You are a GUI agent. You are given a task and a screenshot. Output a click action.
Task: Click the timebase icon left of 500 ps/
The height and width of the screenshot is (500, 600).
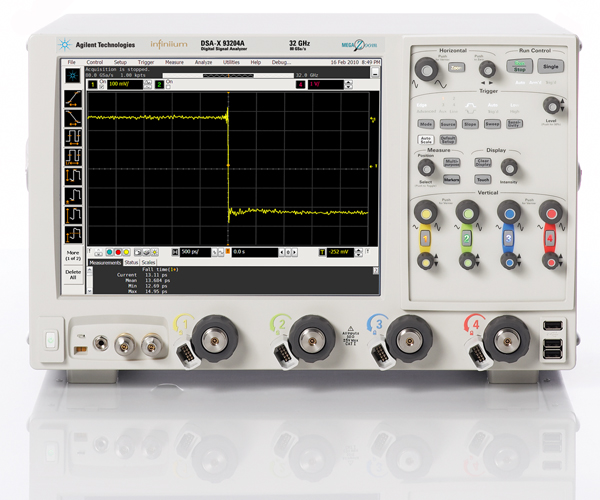click(x=175, y=252)
